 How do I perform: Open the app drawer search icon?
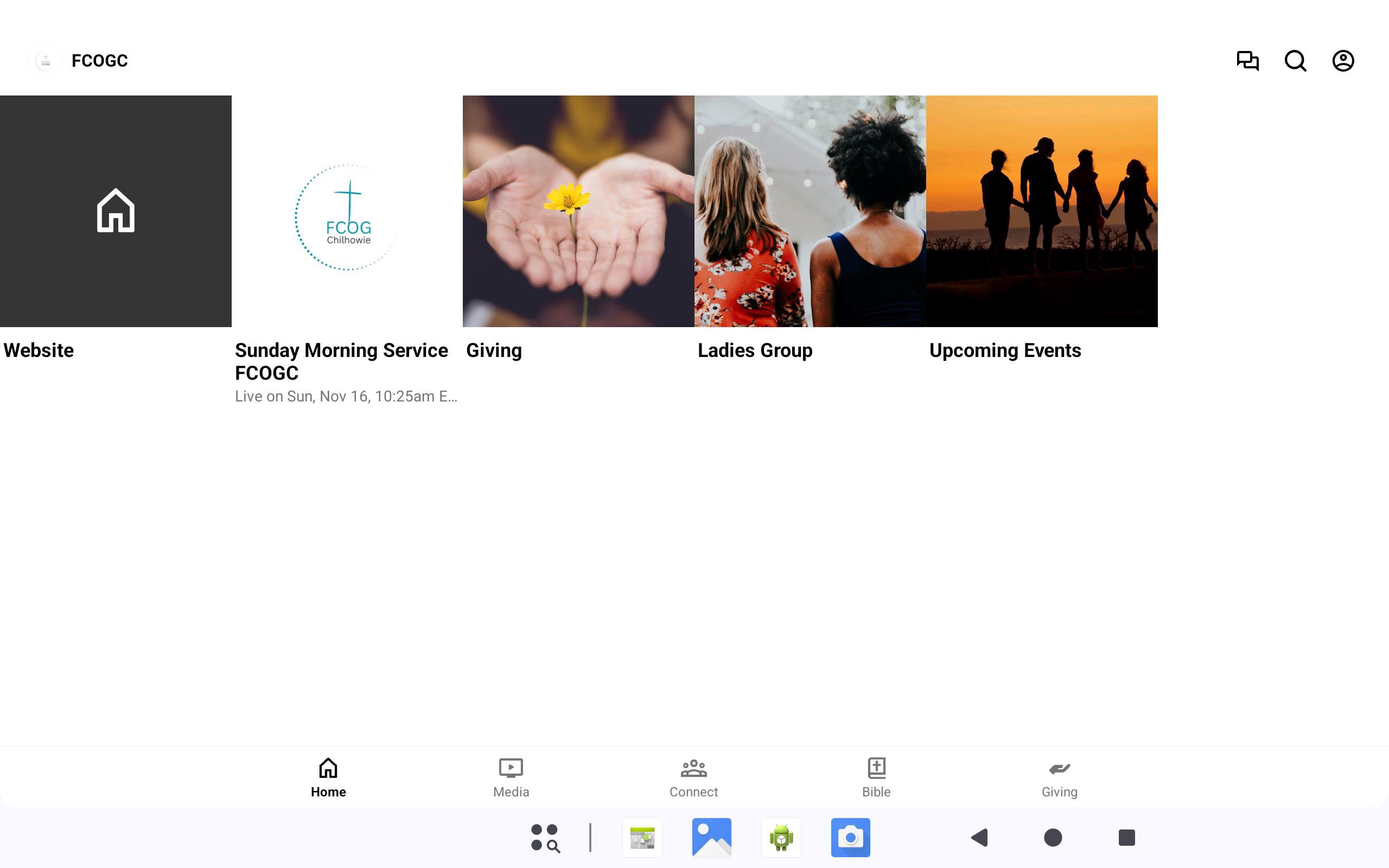545,838
